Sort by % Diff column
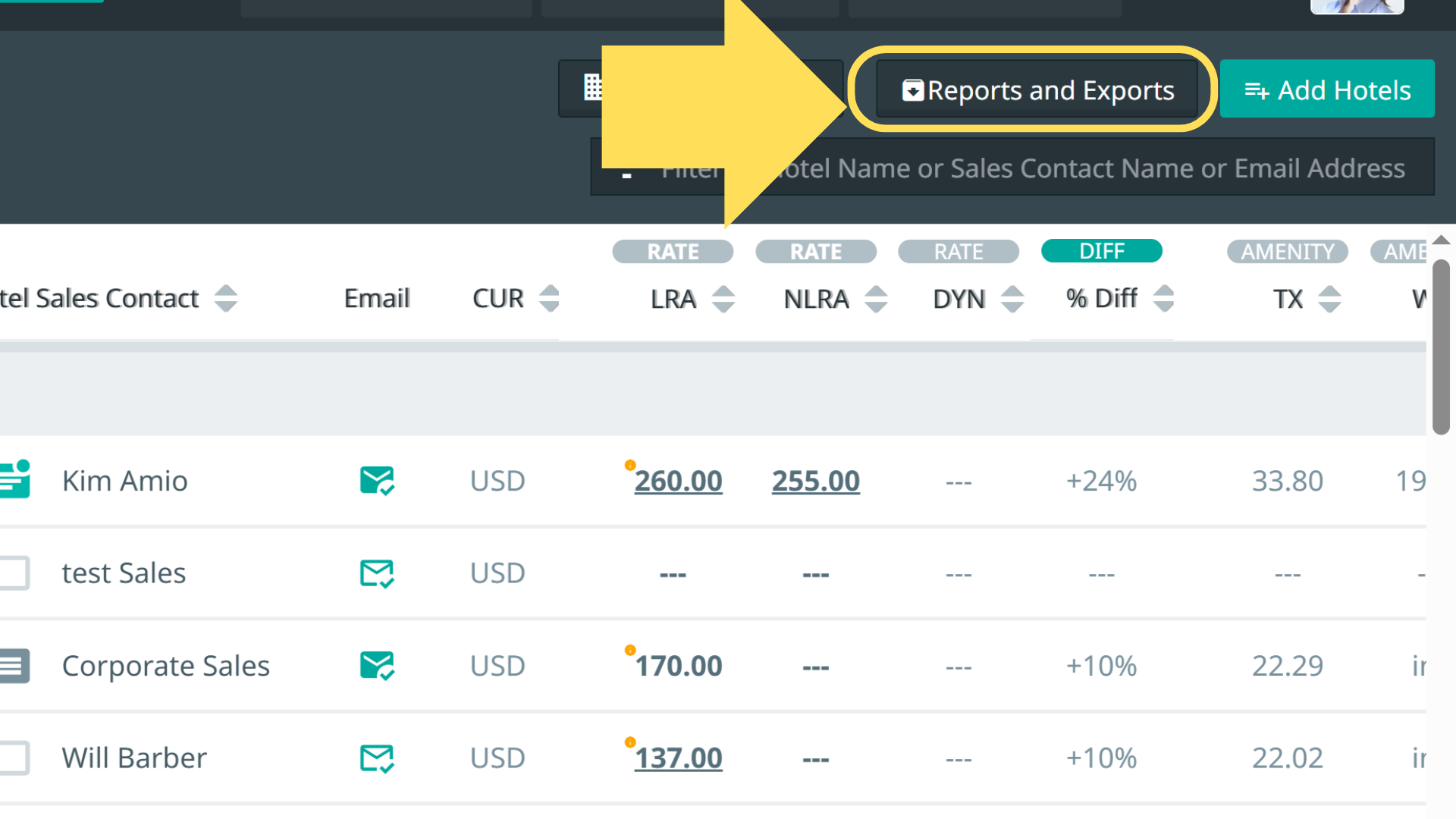The image size is (1456, 819). (x=1163, y=299)
